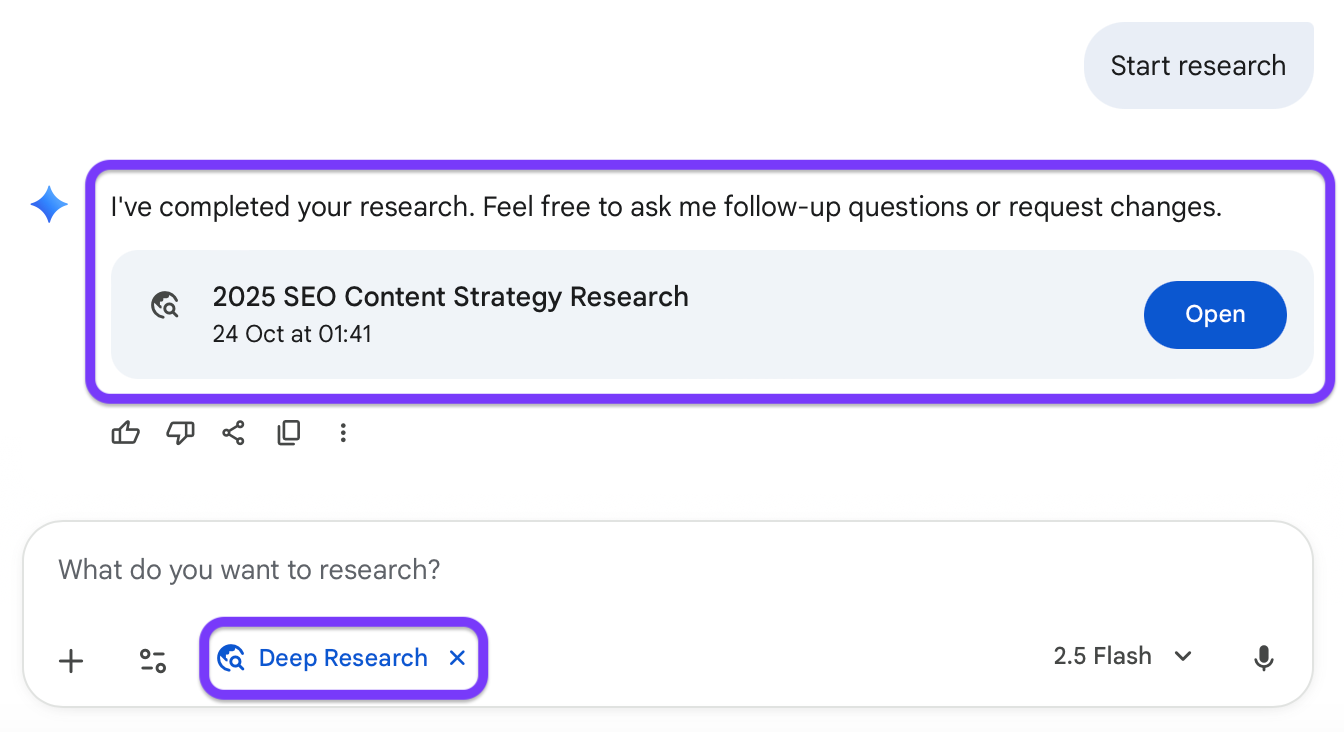Viewport: 1344px width, 732px height.
Task: Click the "I've completed your research" text
Action: [666, 208]
